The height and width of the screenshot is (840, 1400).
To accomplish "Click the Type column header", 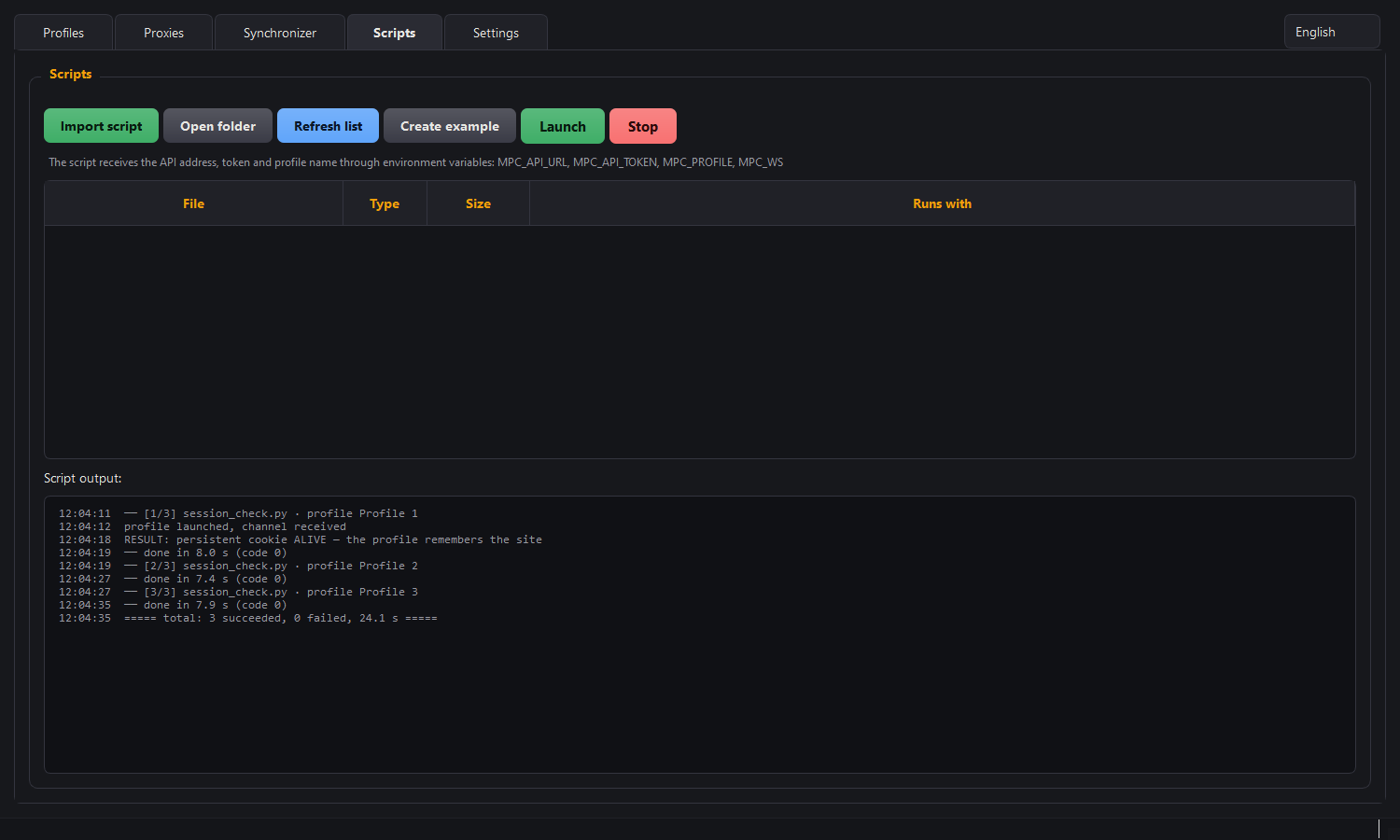I will (385, 203).
